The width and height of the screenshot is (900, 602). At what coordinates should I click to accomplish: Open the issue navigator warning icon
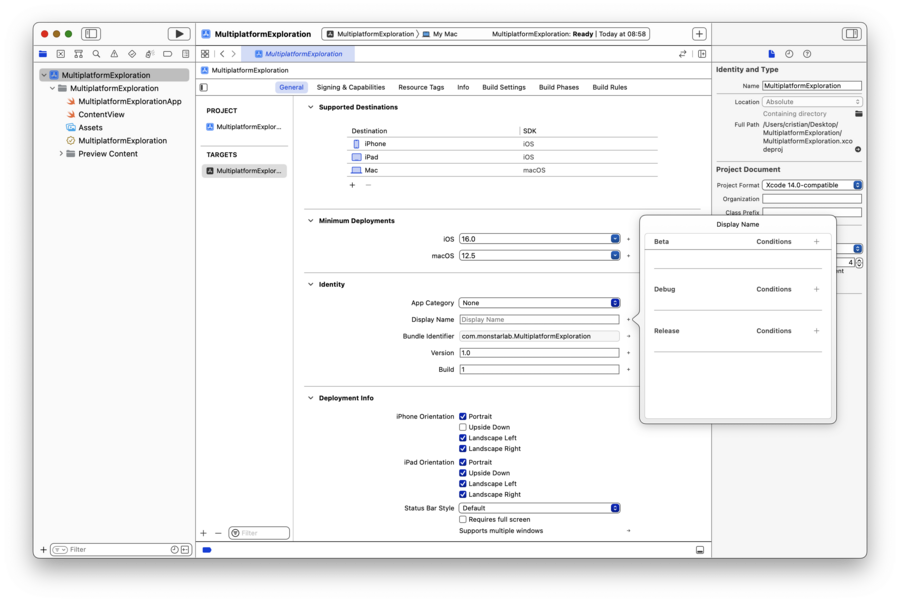(114, 54)
